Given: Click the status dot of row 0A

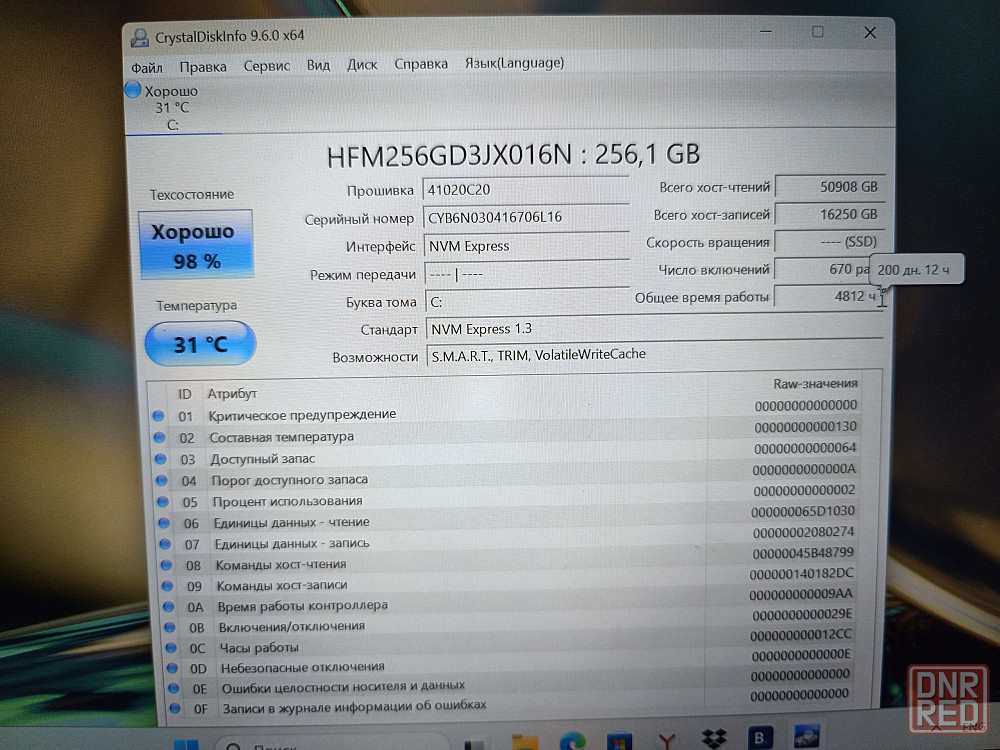Looking at the screenshot, I should (x=168, y=607).
